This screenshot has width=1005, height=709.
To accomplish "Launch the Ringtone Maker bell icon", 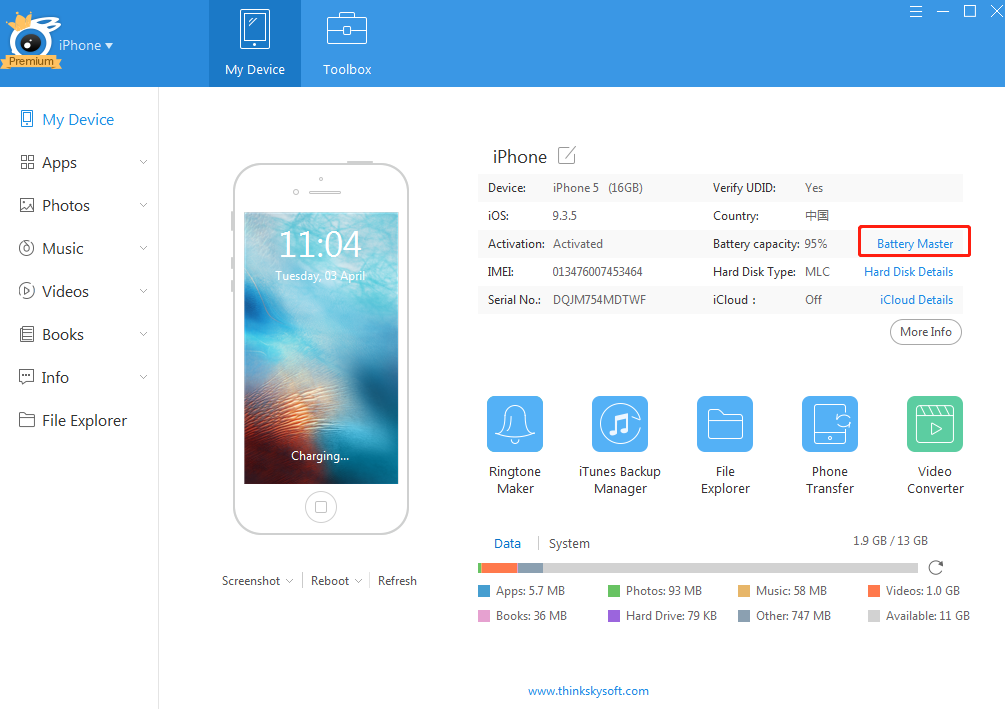I will pos(515,424).
